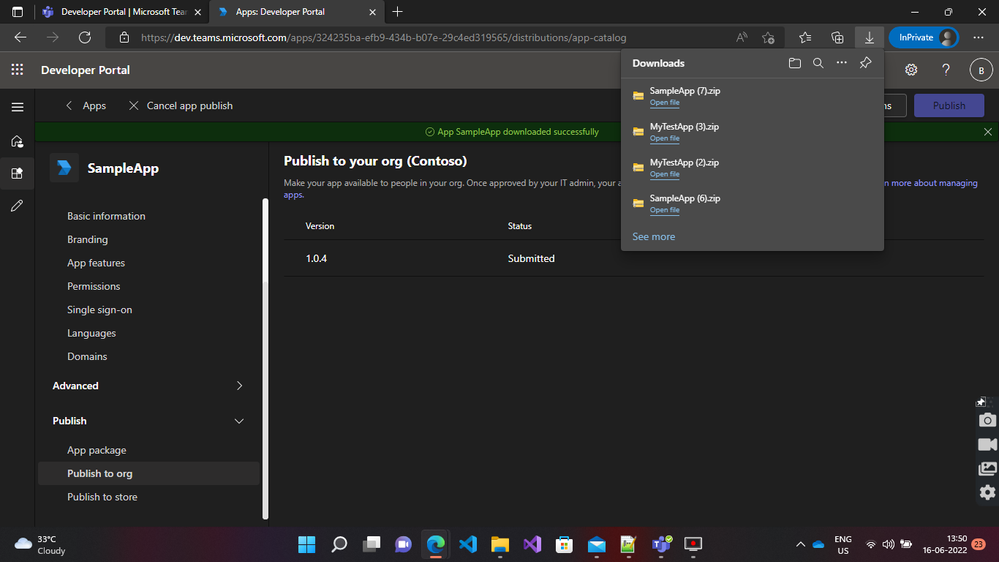Open file MyTestApp (2).zip
999x562 pixels.
click(665, 174)
